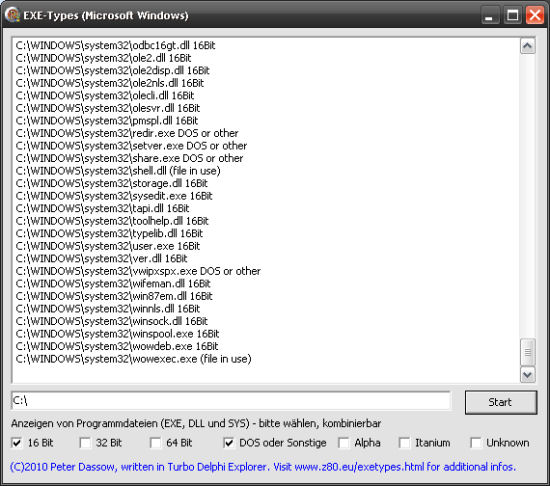Tick the Alpha checkbox

tap(344, 443)
